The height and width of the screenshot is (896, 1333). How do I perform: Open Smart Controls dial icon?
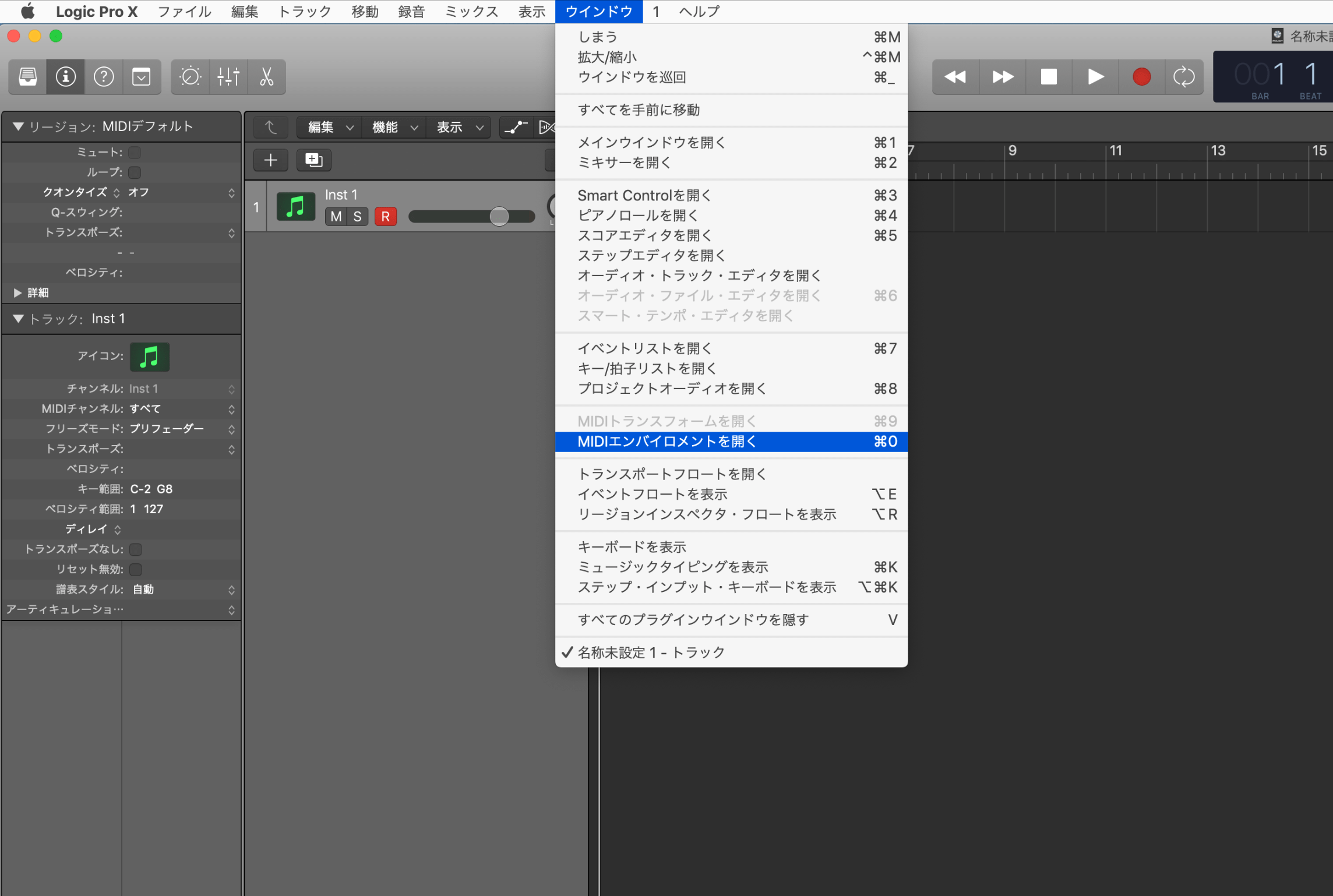tap(190, 76)
